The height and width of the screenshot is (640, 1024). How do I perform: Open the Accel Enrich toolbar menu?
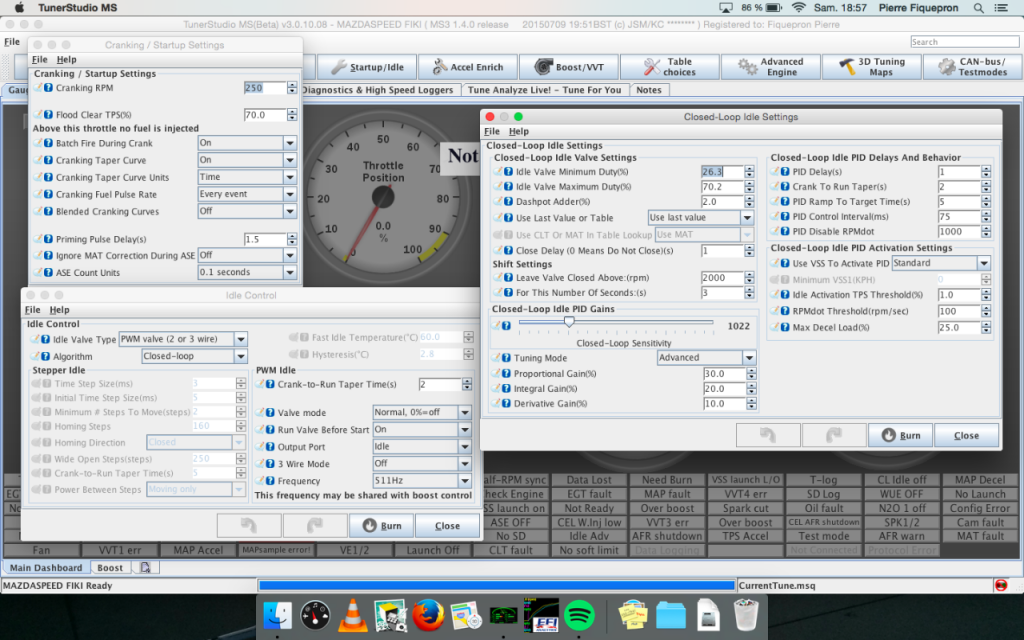coord(468,67)
